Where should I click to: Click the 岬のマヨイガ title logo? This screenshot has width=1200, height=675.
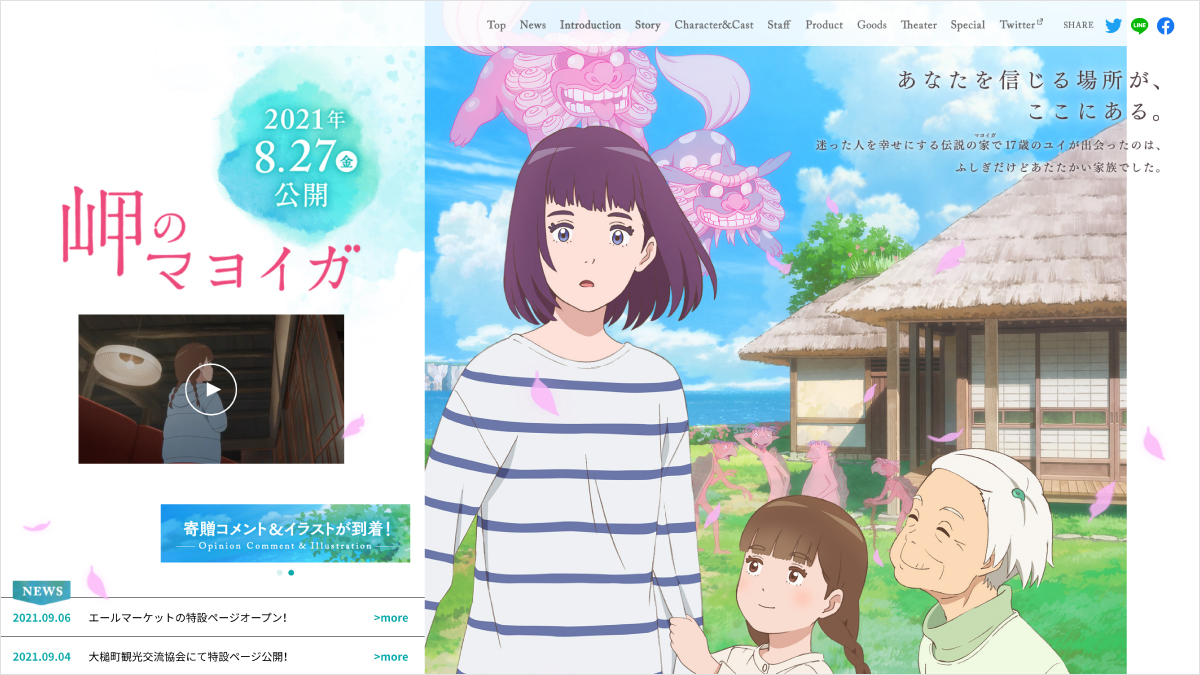pyautogui.click(x=208, y=237)
